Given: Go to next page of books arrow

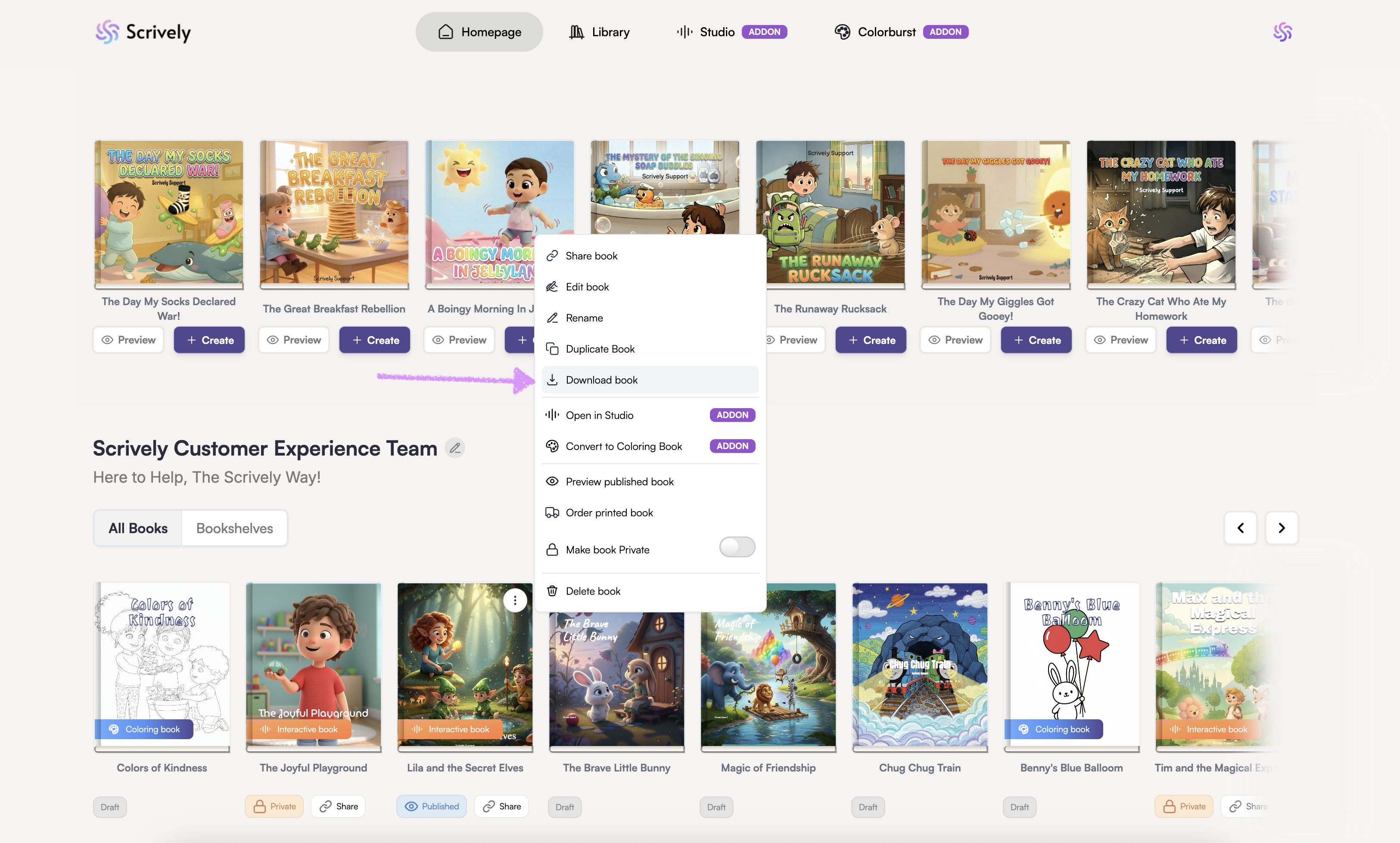Looking at the screenshot, I should coord(1282,528).
